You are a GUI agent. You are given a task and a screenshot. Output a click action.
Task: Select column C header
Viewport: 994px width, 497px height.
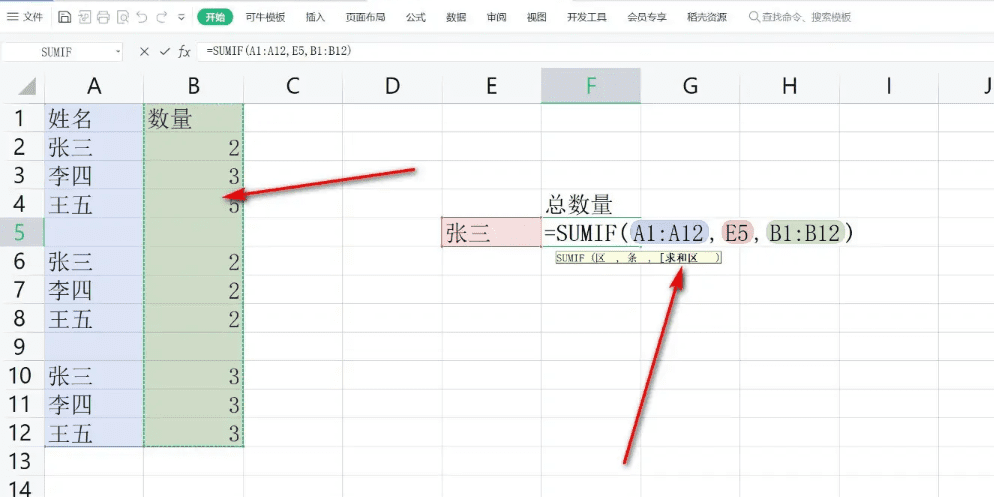[293, 86]
